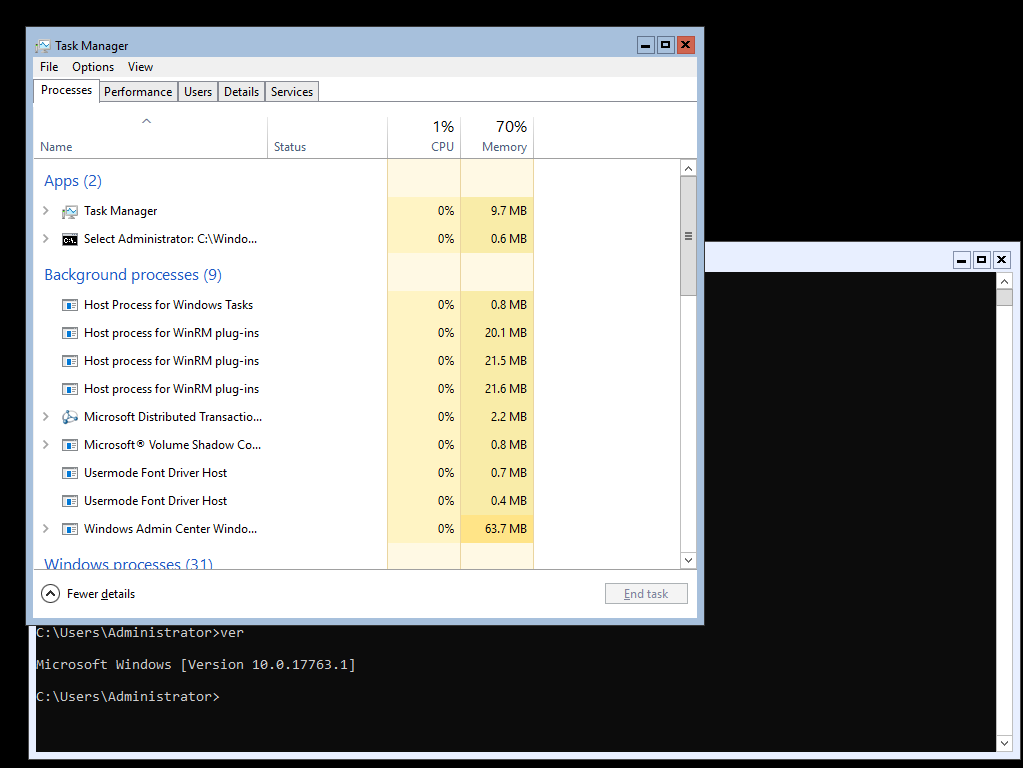Expand the Select Administrator app entry
The image size is (1023, 768).
pyautogui.click(x=46, y=239)
